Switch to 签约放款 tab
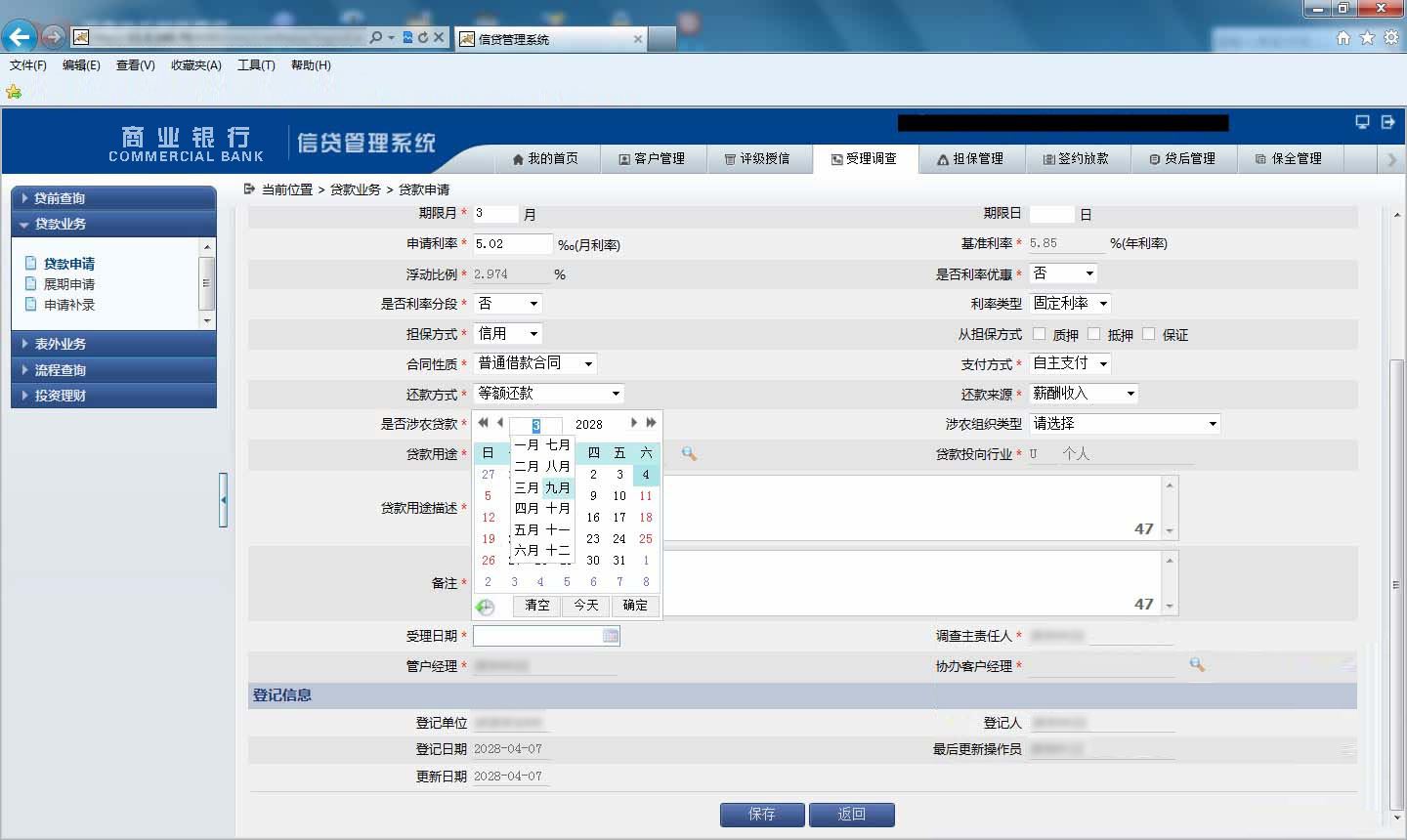 tap(1077, 158)
